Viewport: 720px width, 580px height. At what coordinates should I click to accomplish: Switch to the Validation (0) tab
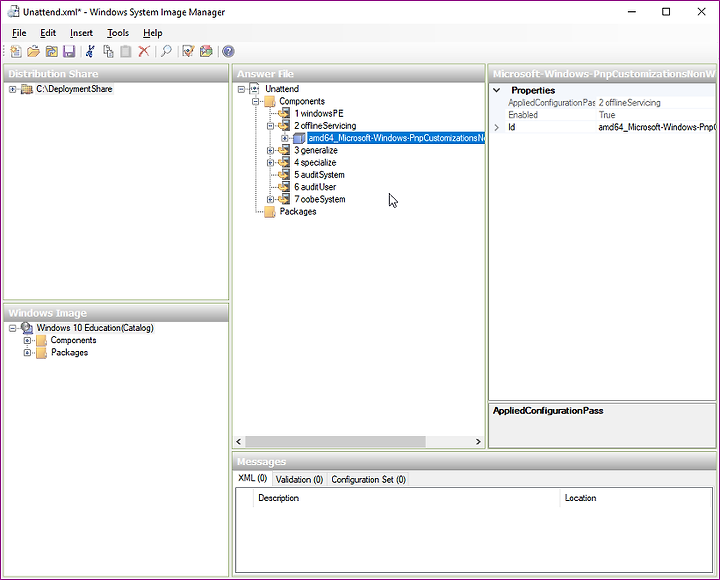[x=299, y=479]
